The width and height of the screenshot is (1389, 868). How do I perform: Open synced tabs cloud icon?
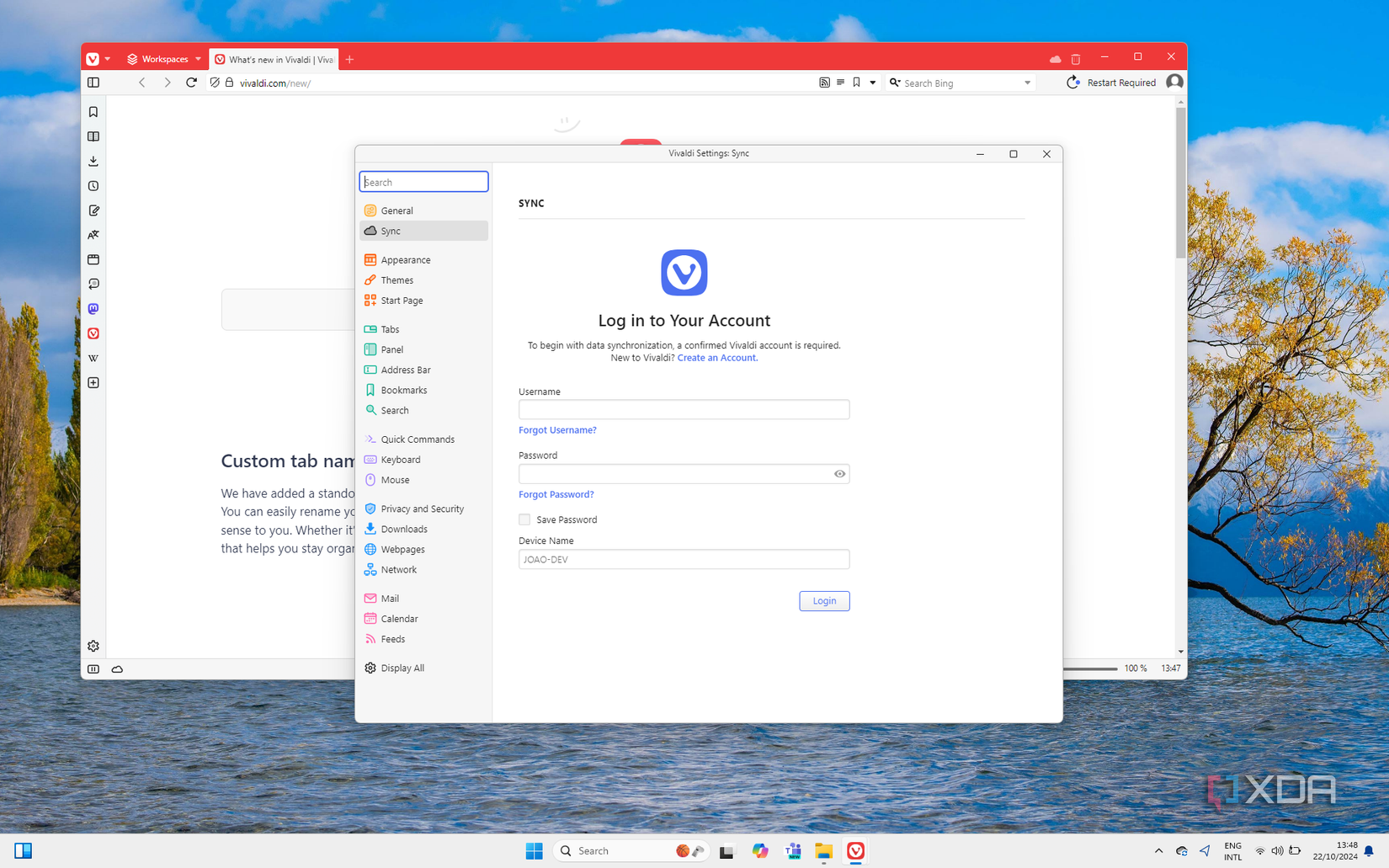[1055, 59]
